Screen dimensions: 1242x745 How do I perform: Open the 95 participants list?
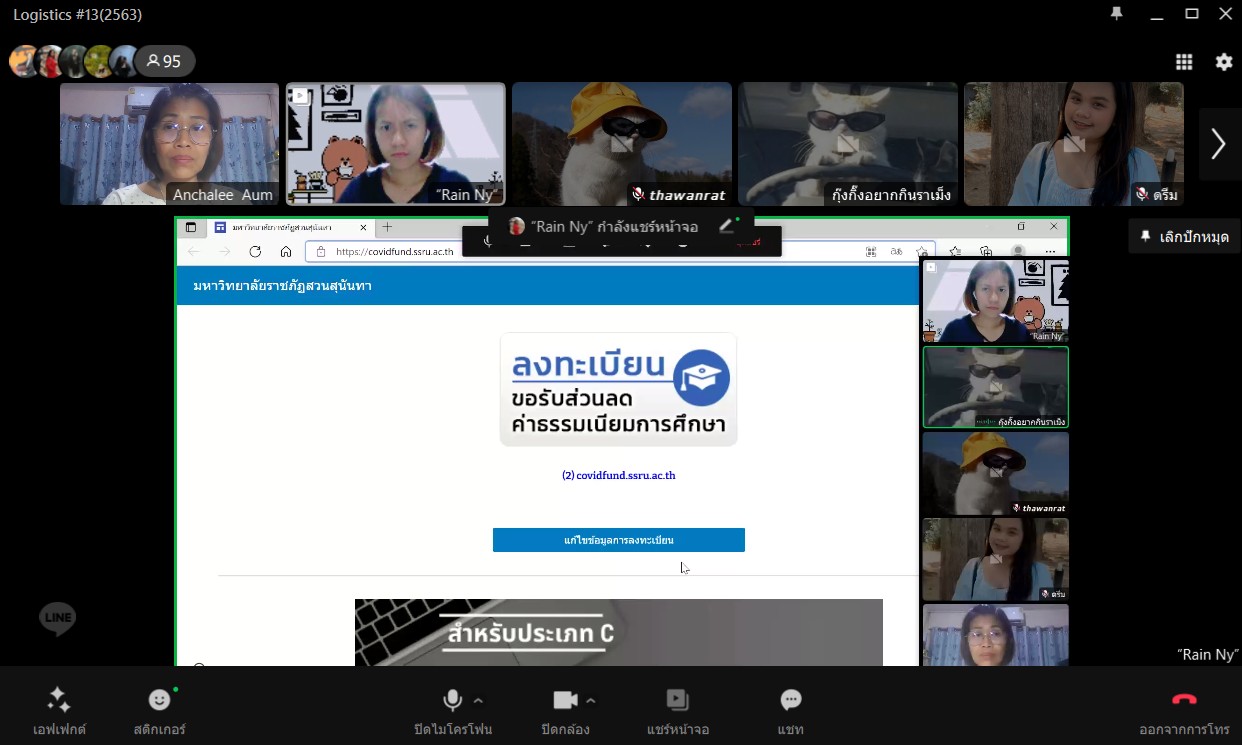[164, 61]
